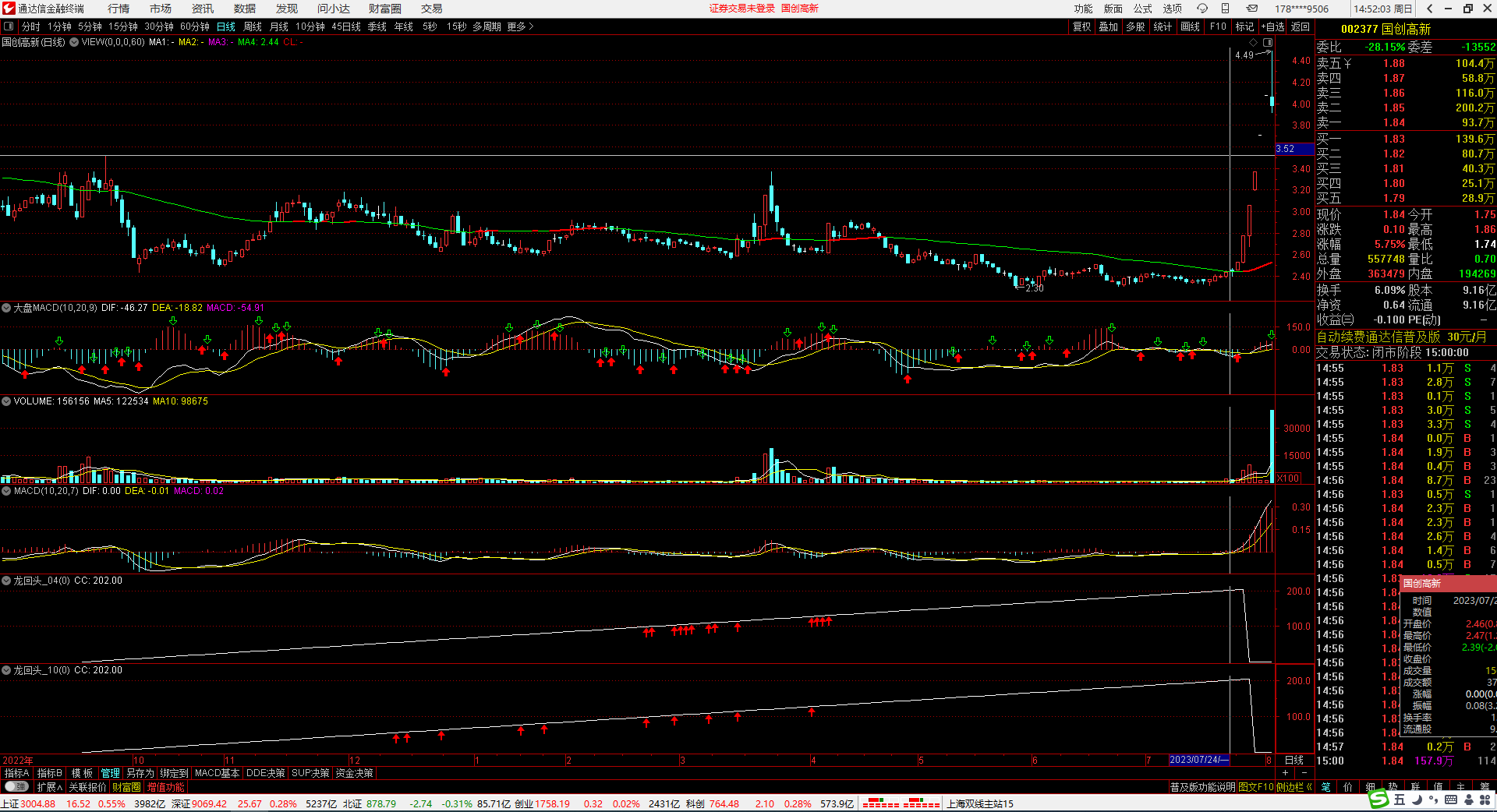Click the F10 company info button
1497x812 pixels.
pyautogui.click(x=1218, y=26)
